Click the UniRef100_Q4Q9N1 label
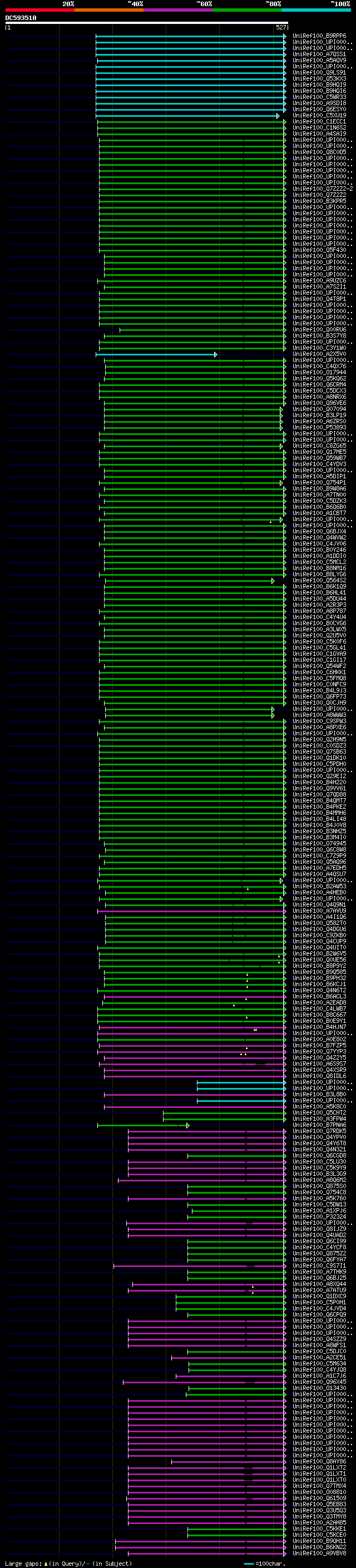 click(x=319, y=904)
